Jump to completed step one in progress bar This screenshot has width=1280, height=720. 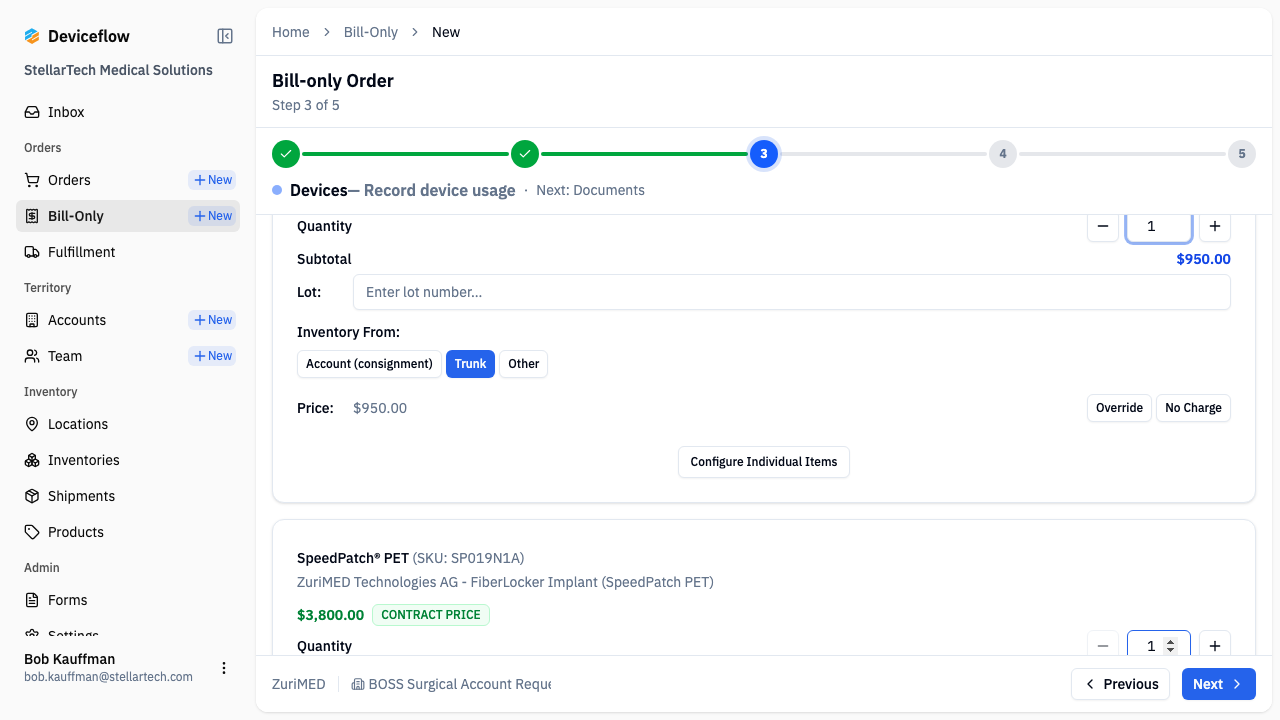(286, 154)
